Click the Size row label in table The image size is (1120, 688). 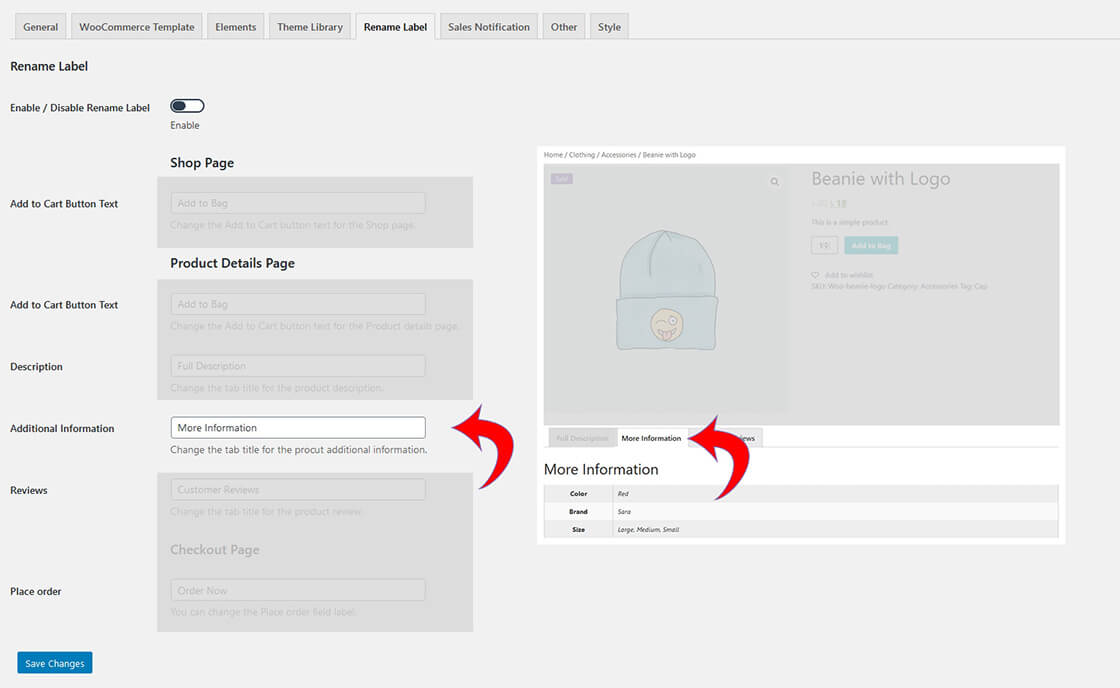click(579, 529)
